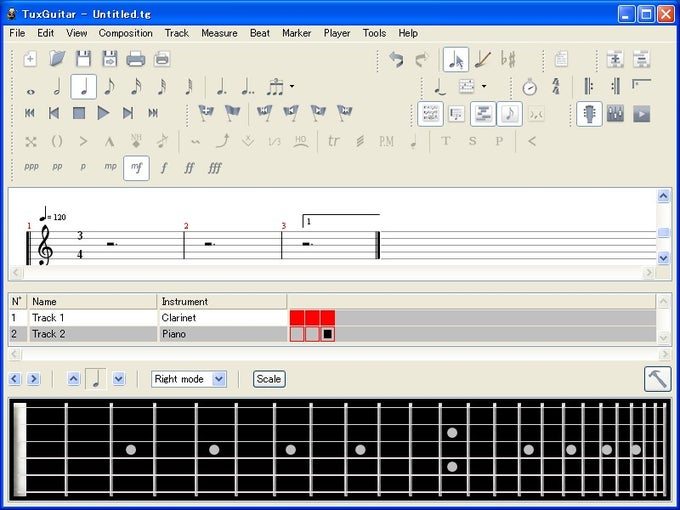
Task: Toggle double-dotted note duration
Action: click(248, 87)
